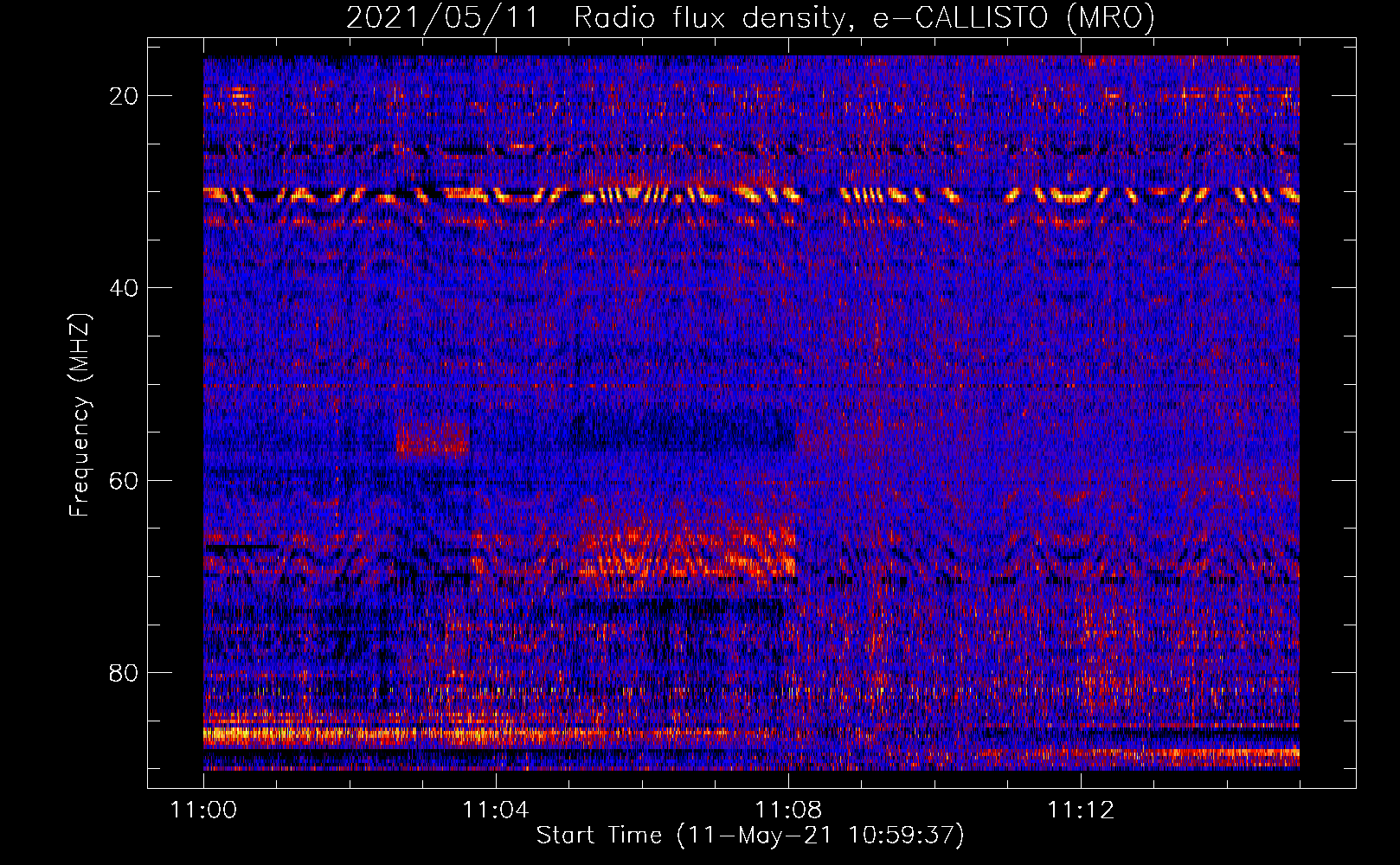
Task: Click the plot title '2021/05/11 Radio flux density'
Action: (x=750, y=17)
